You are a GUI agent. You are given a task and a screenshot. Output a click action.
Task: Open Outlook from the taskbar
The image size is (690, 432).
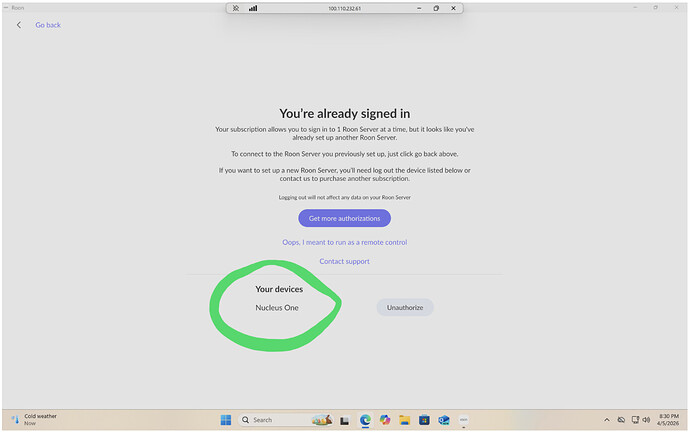444,420
